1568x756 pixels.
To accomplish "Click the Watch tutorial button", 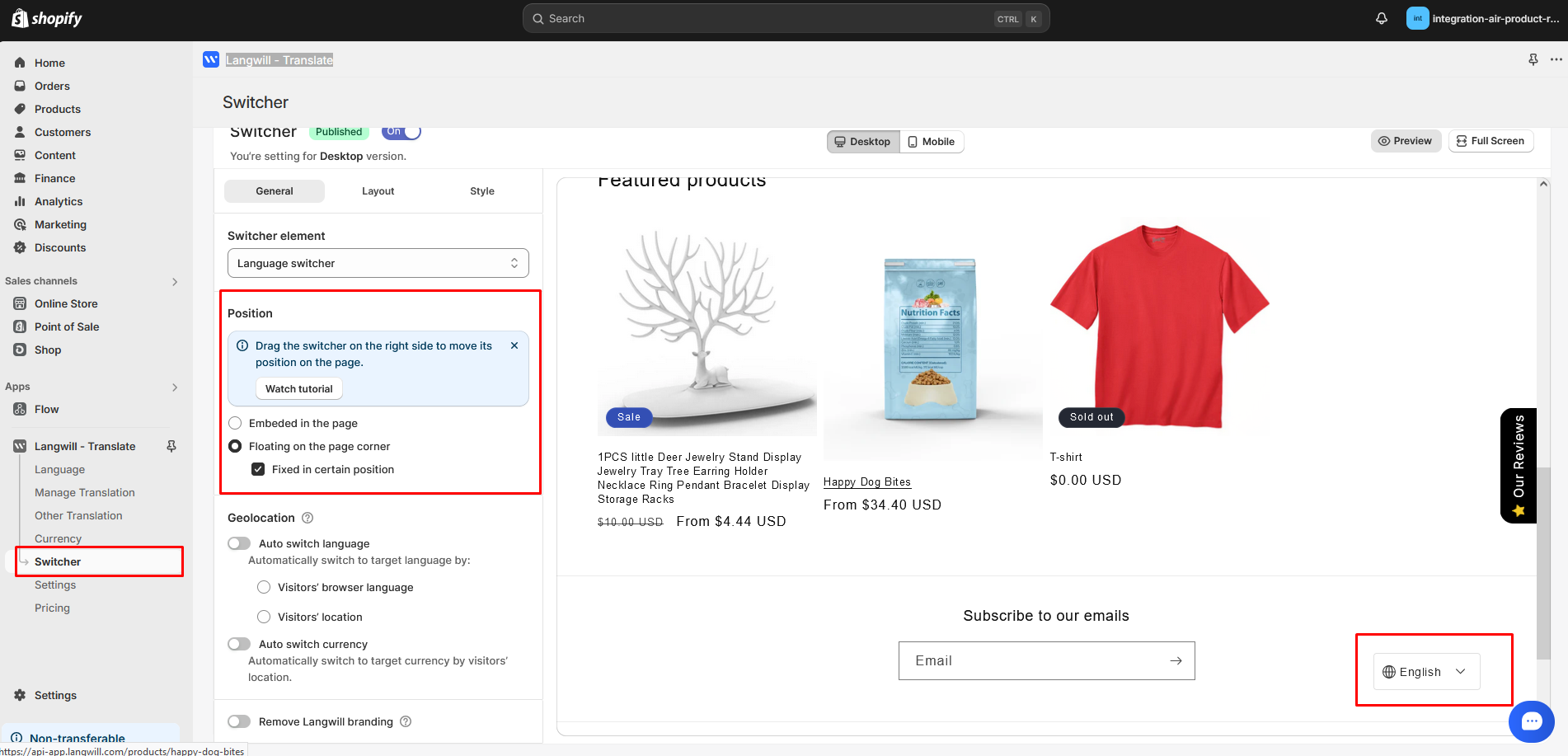I will 298,388.
